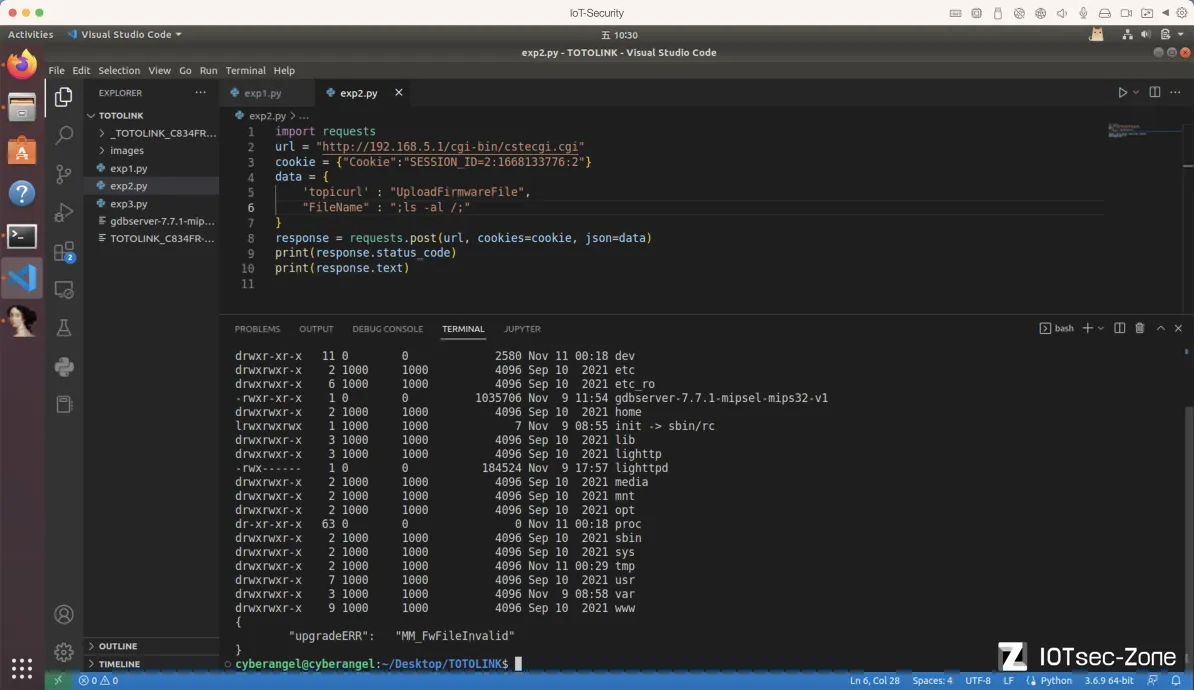The height and width of the screenshot is (690, 1194).
Task: Open remote window indicator in status bar
Action: pos(58,680)
